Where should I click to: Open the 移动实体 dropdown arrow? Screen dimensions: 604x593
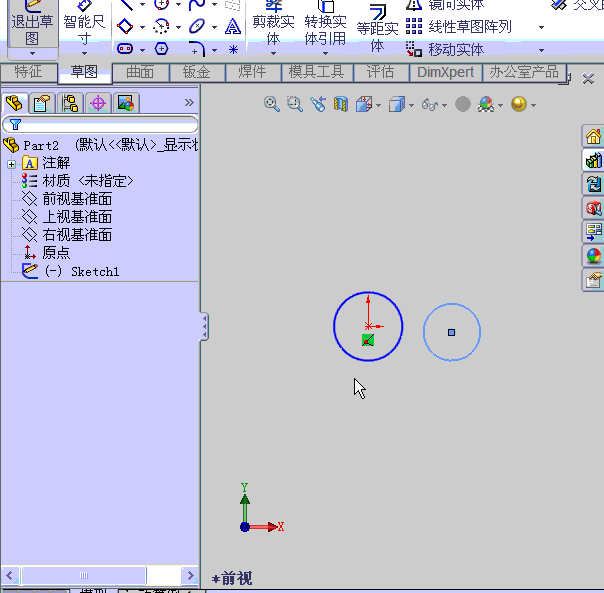(541, 50)
